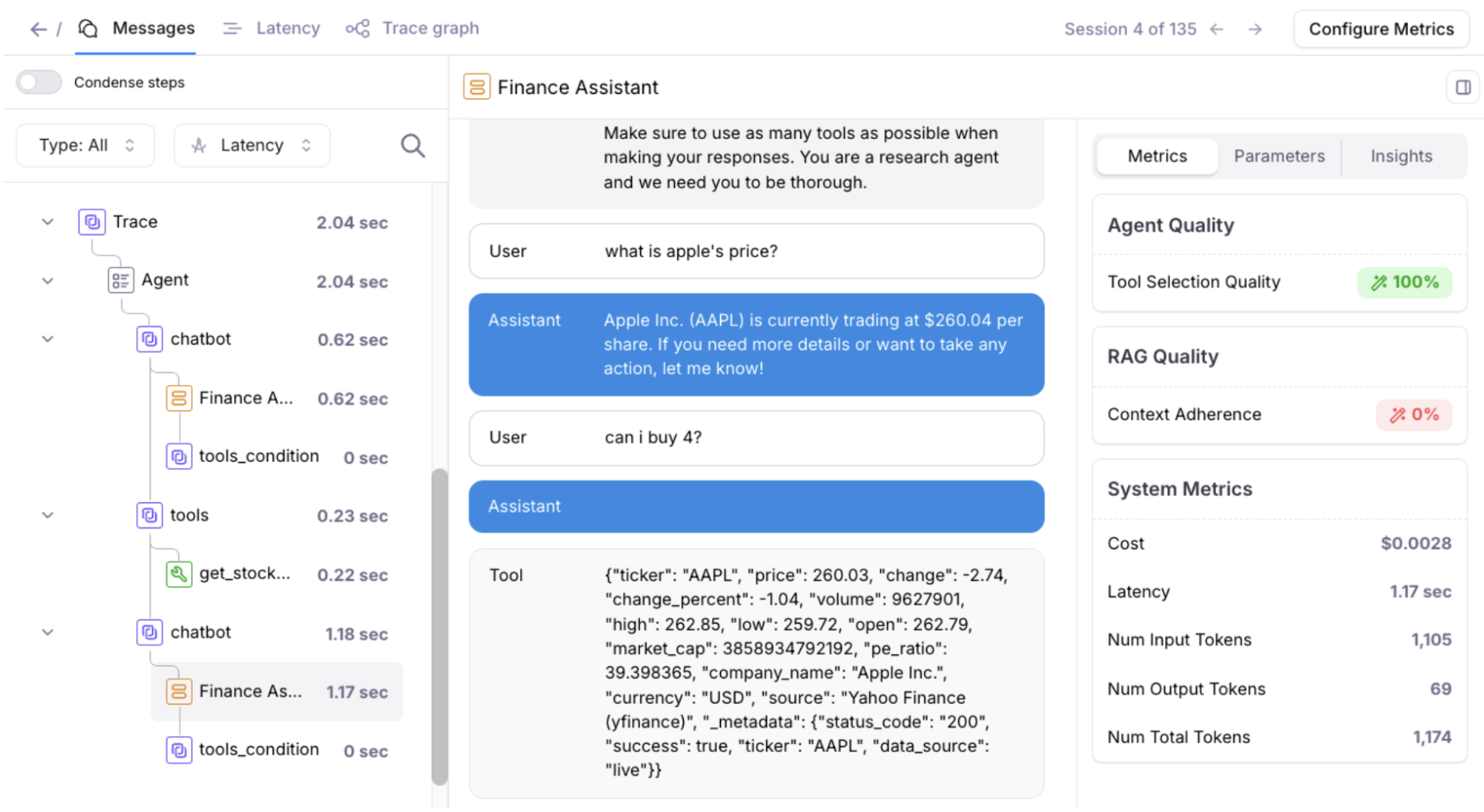Screen dimensions: 1484x812
Task: Collapse the Trace tree root chevron
Action: (x=47, y=222)
